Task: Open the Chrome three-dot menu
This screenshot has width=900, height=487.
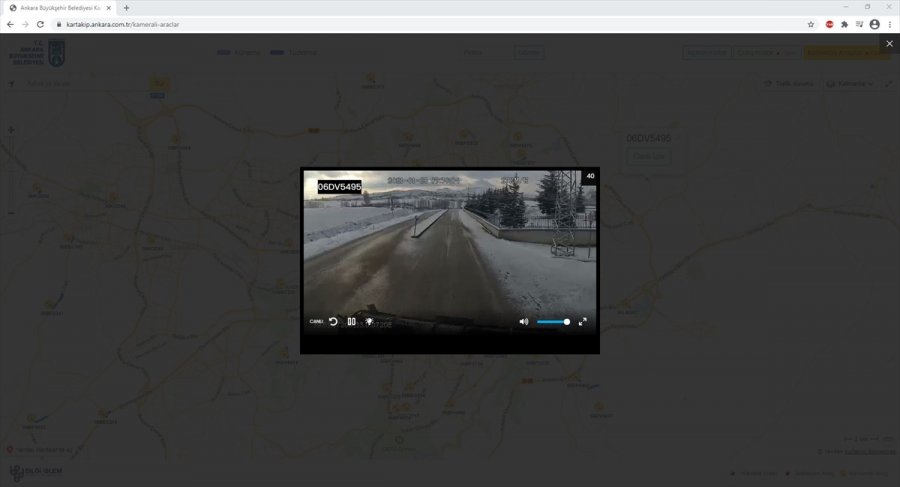Action: pos(889,24)
